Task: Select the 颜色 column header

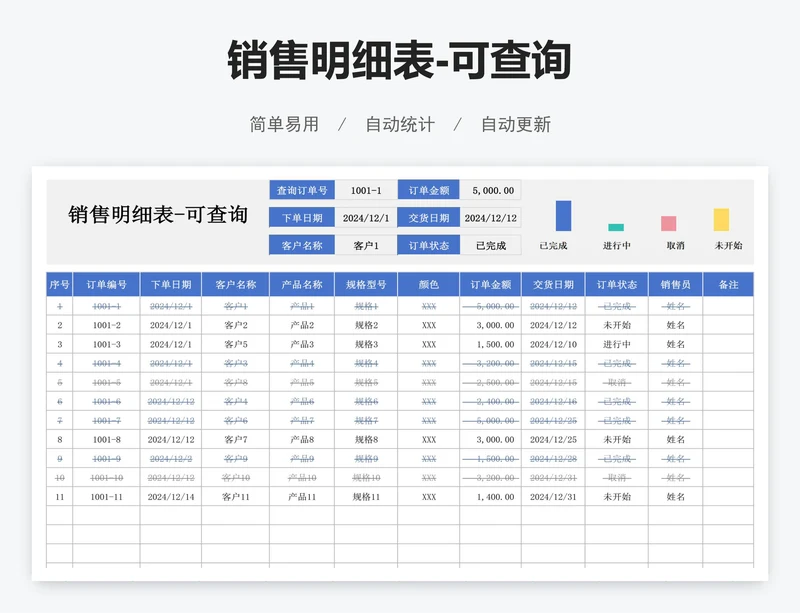Action: [429, 284]
